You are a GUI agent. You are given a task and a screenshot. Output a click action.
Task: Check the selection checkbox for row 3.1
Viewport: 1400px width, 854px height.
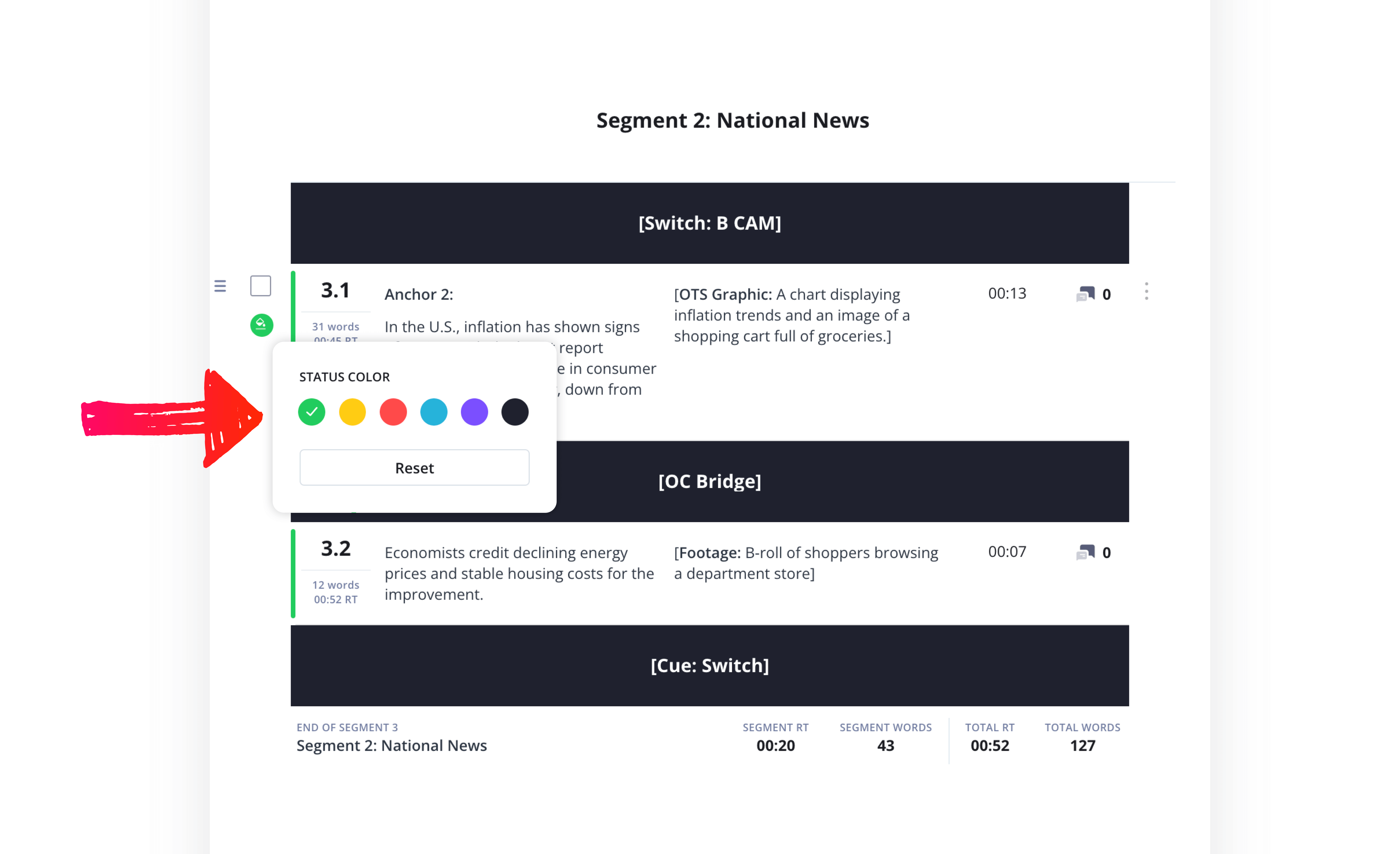click(x=261, y=286)
